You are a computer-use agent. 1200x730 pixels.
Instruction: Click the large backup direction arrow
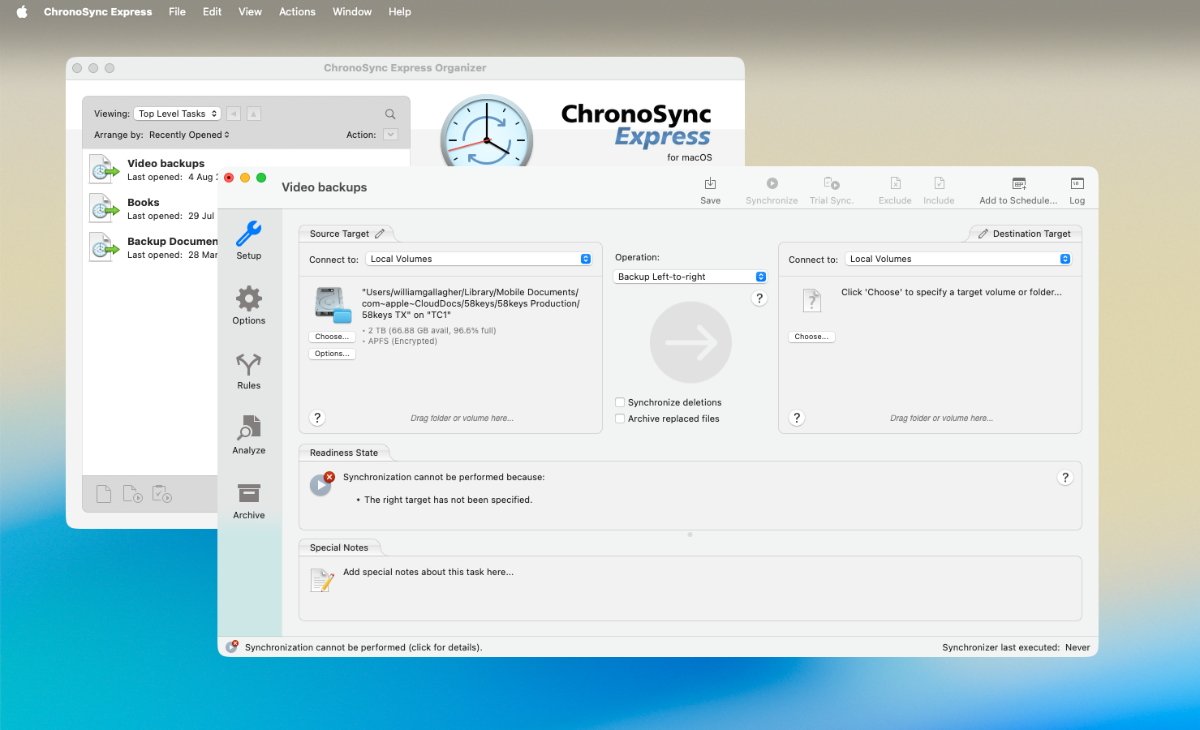point(690,343)
